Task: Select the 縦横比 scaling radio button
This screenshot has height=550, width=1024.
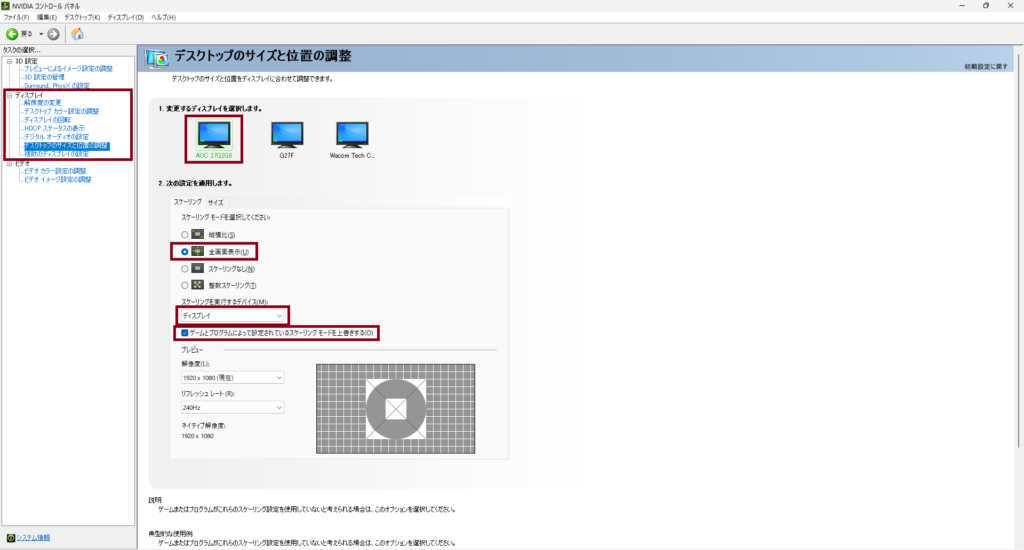Action: (x=185, y=234)
